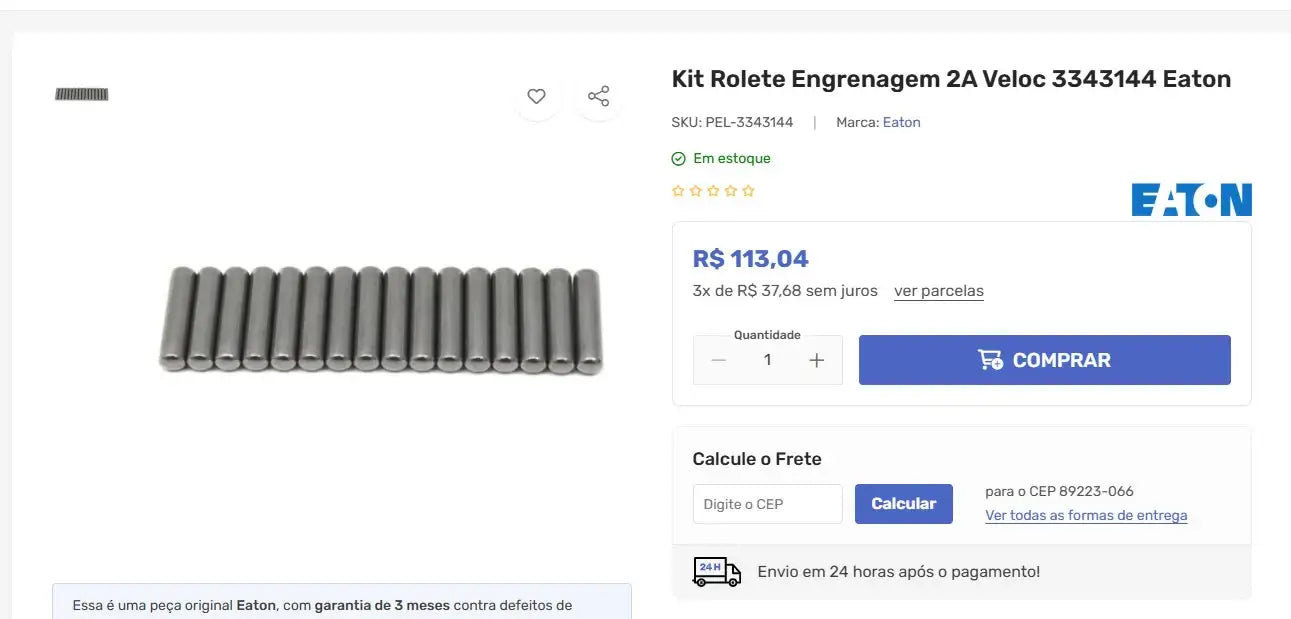Click the plus icon to increase quantity
Screen dimensions: 1291x619
tap(817, 359)
